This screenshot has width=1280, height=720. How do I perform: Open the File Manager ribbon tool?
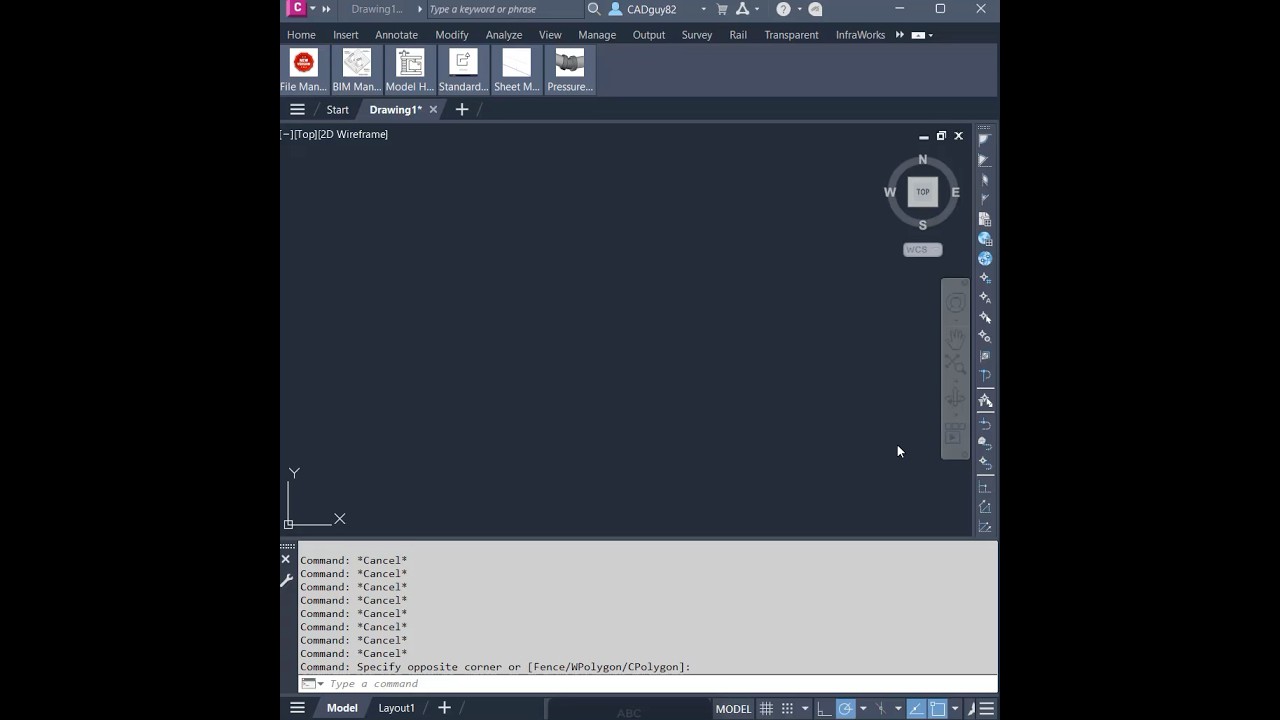click(x=303, y=70)
